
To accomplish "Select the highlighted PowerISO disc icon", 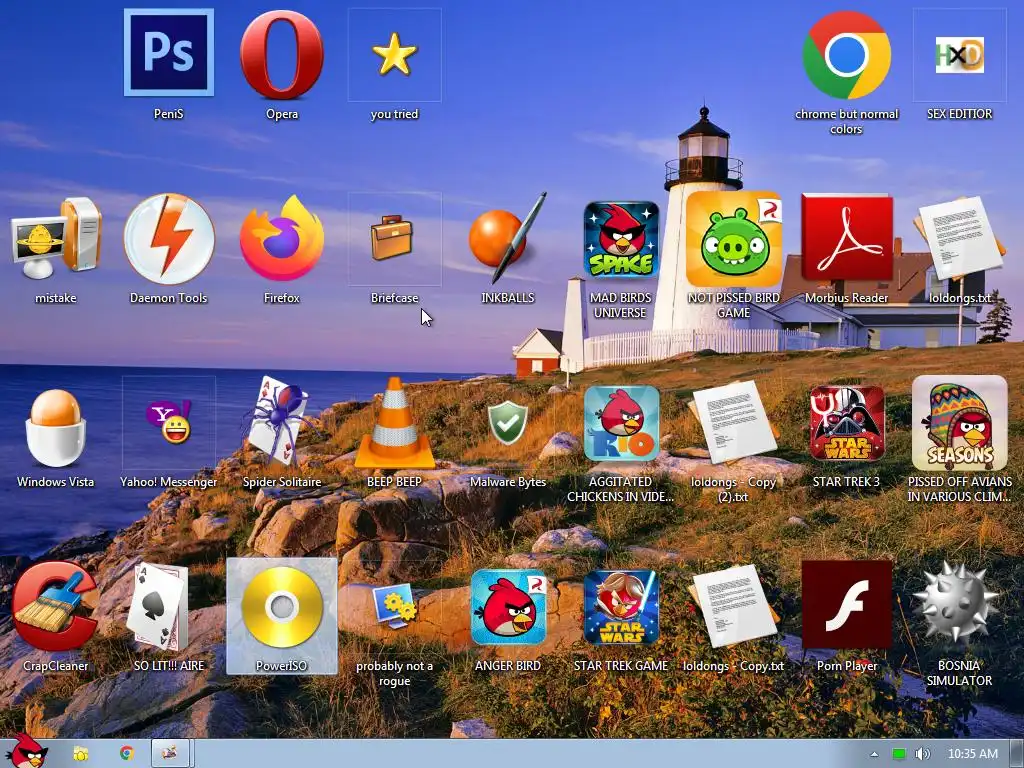I will point(281,607).
